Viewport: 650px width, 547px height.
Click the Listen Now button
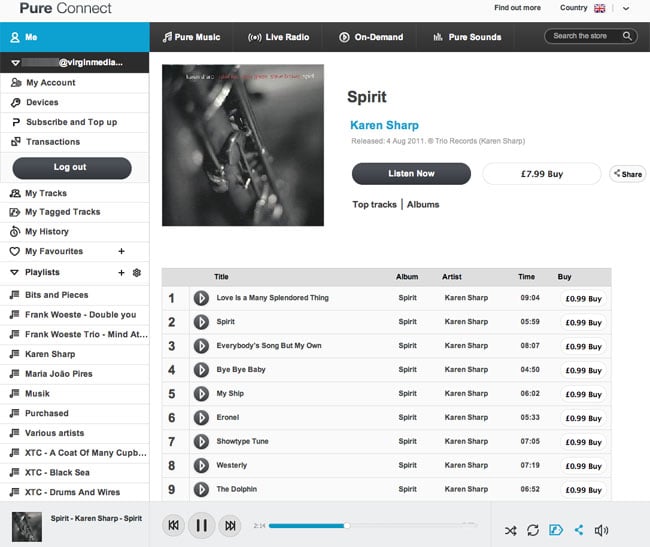click(x=411, y=174)
